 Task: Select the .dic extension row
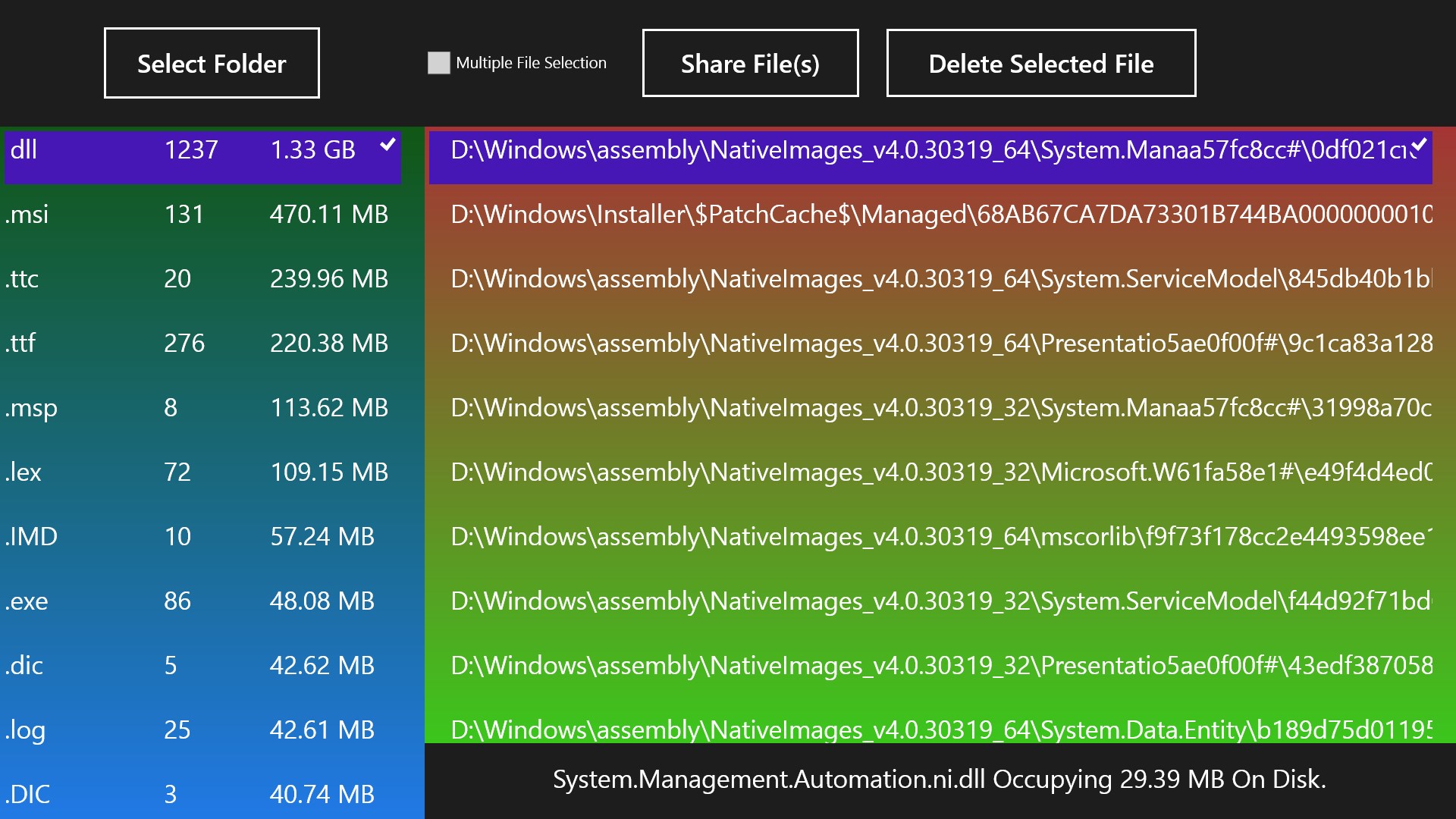click(x=201, y=665)
